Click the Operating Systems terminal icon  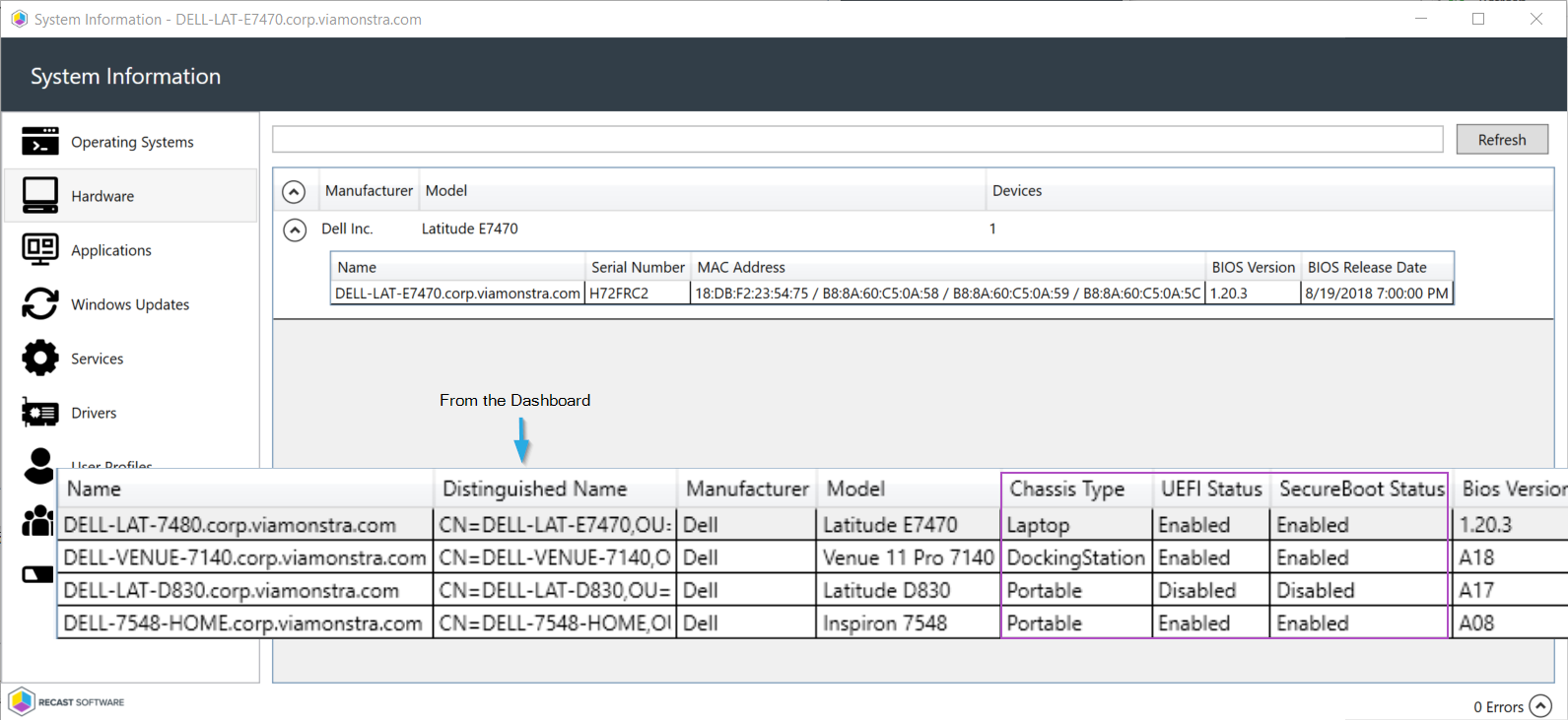click(x=39, y=142)
